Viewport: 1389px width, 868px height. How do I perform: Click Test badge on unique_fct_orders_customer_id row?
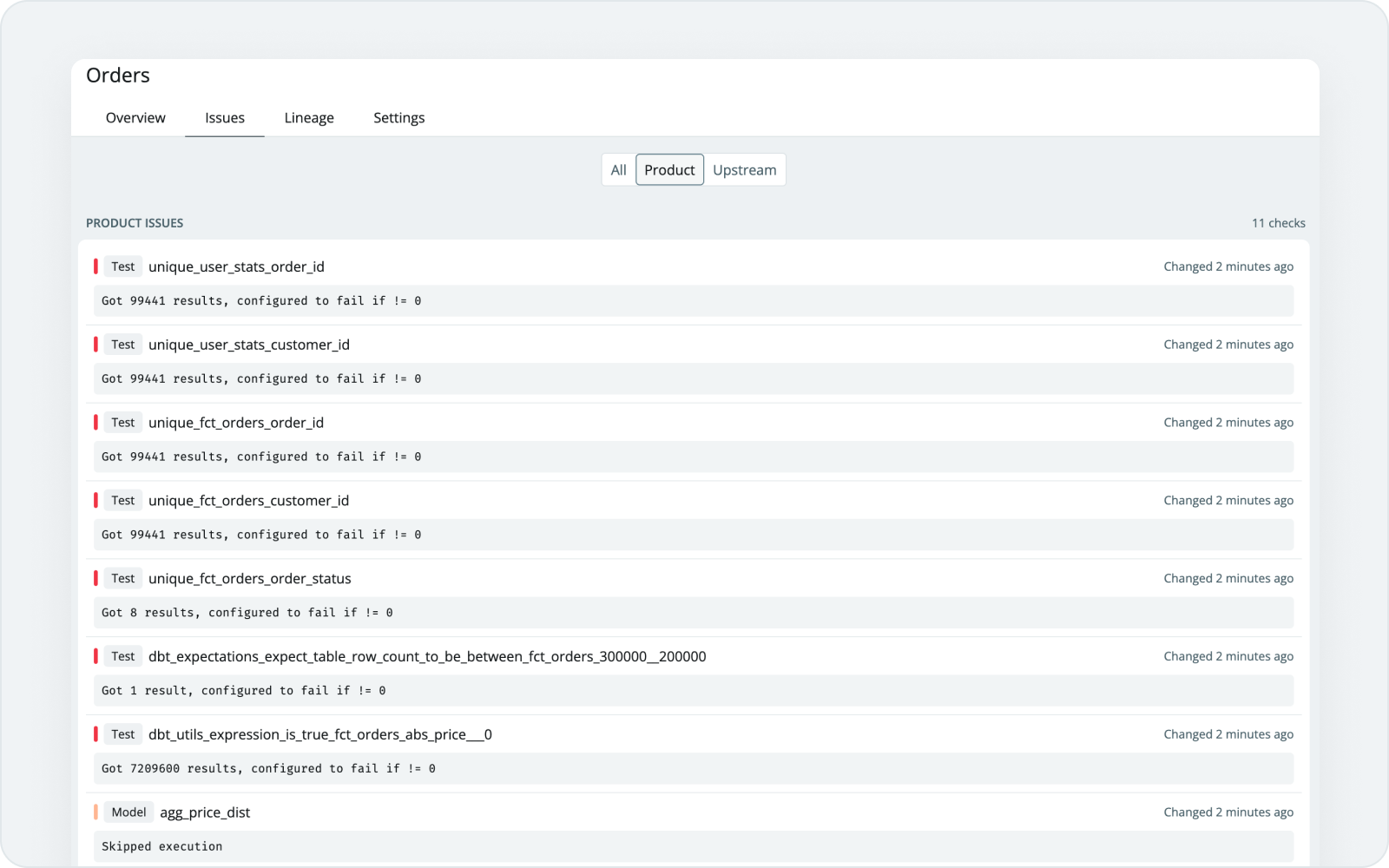123,501
